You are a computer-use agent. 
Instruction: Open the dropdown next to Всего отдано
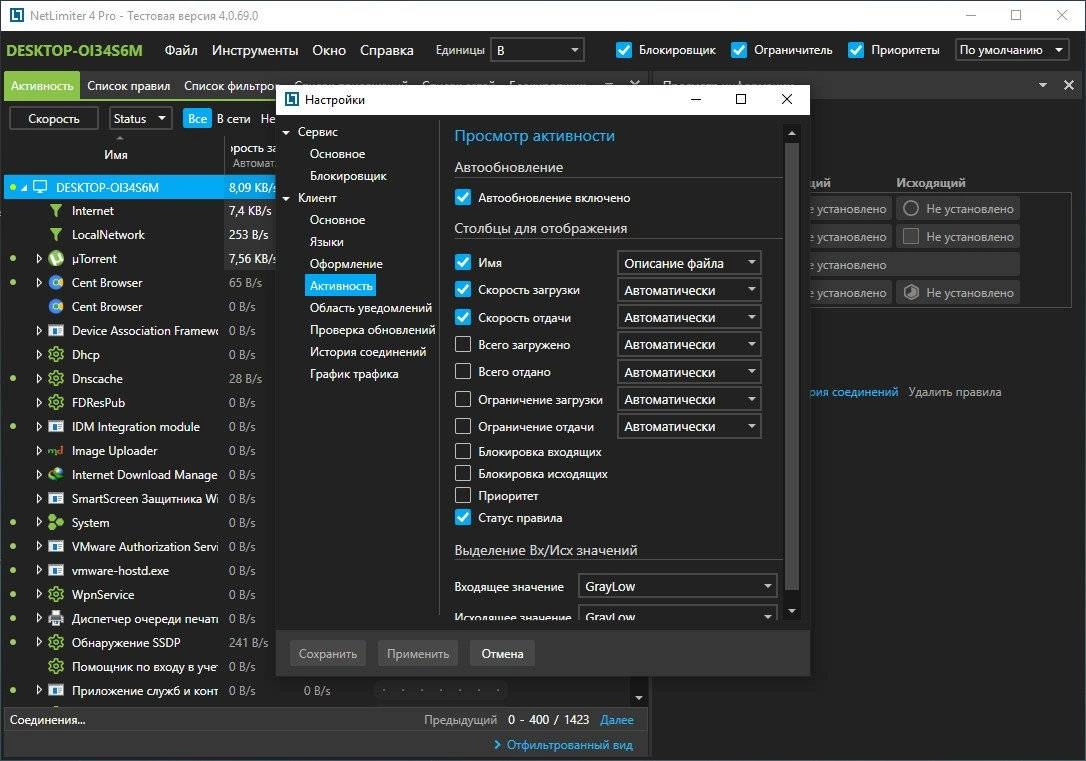[689, 372]
